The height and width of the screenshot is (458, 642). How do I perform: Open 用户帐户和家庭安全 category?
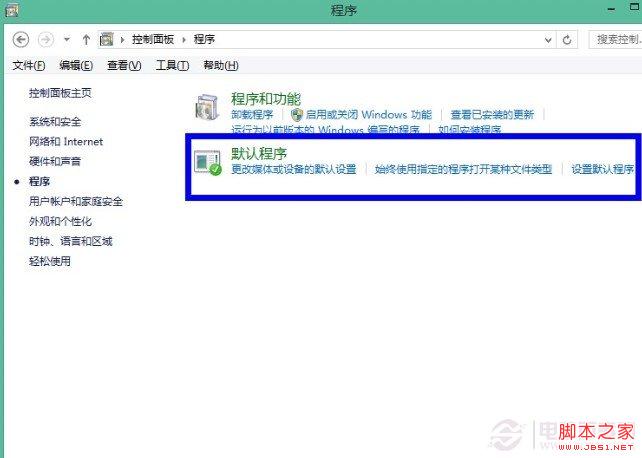point(76,201)
